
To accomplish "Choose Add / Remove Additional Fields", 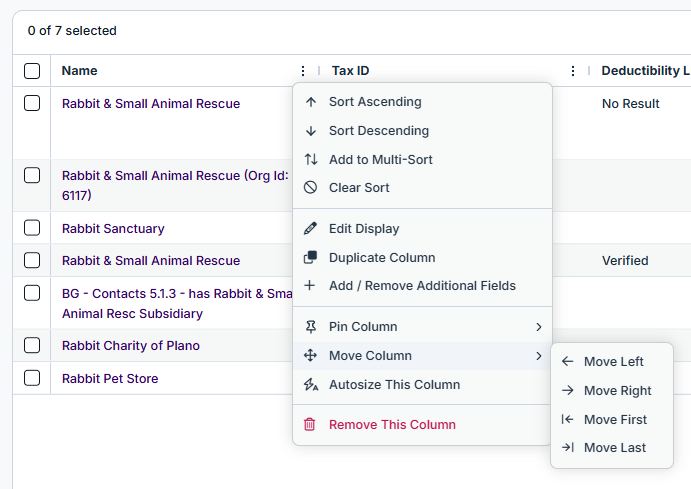I will 422,285.
